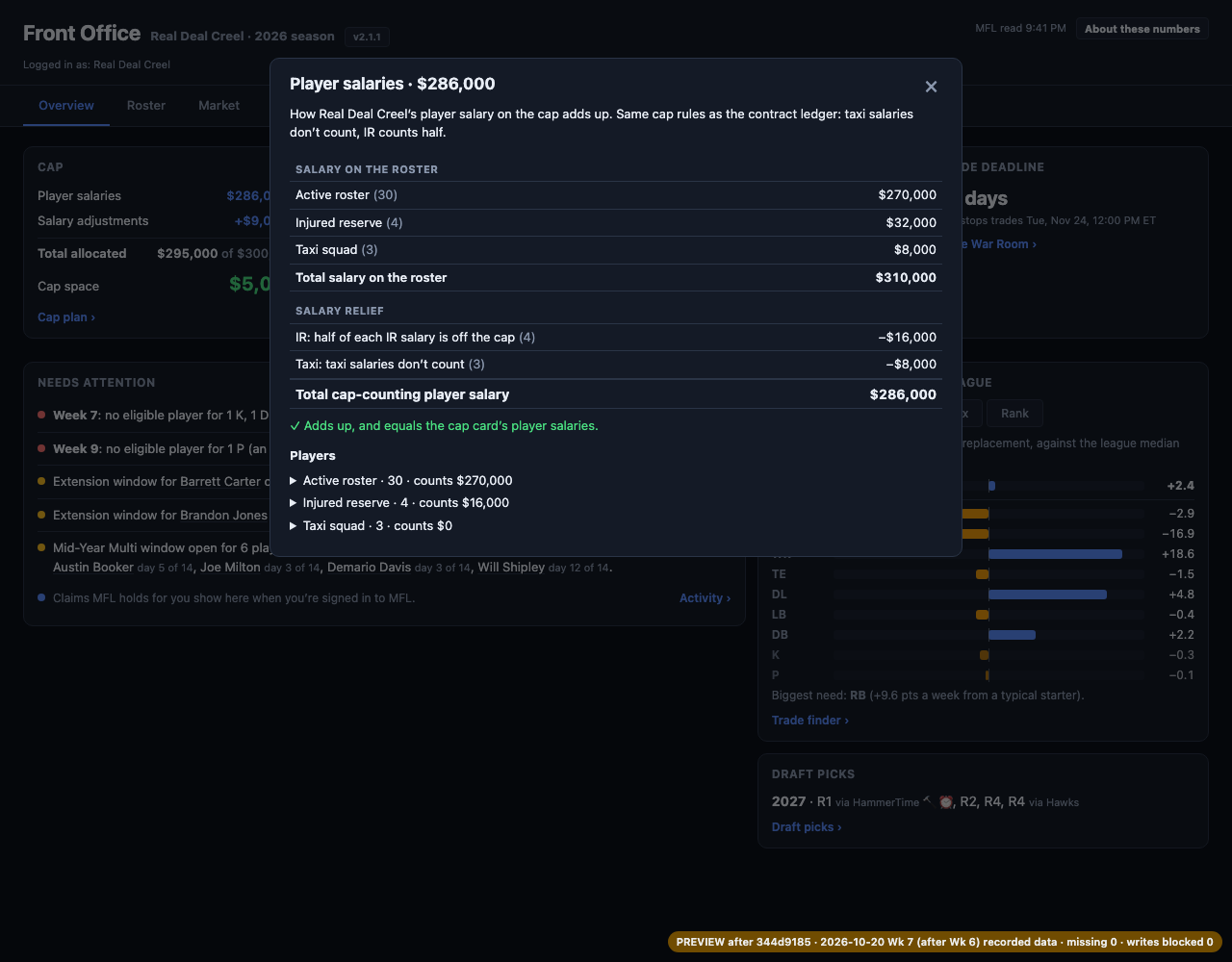Go to the Market tab

click(x=219, y=106)
